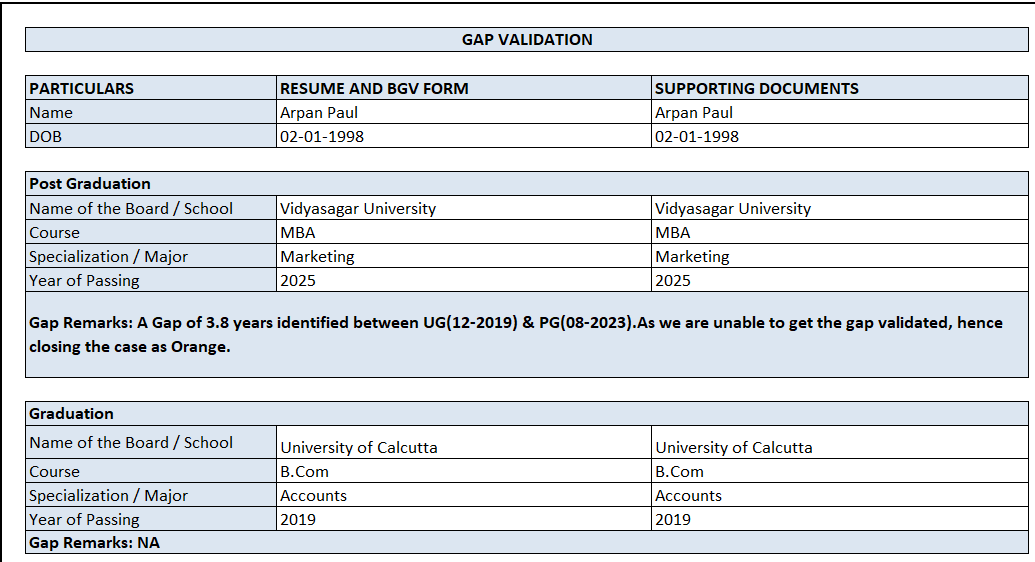Select the PARTICULARS column header
The height and width of the screenshot is (562, 1035).
coord(82,88)
